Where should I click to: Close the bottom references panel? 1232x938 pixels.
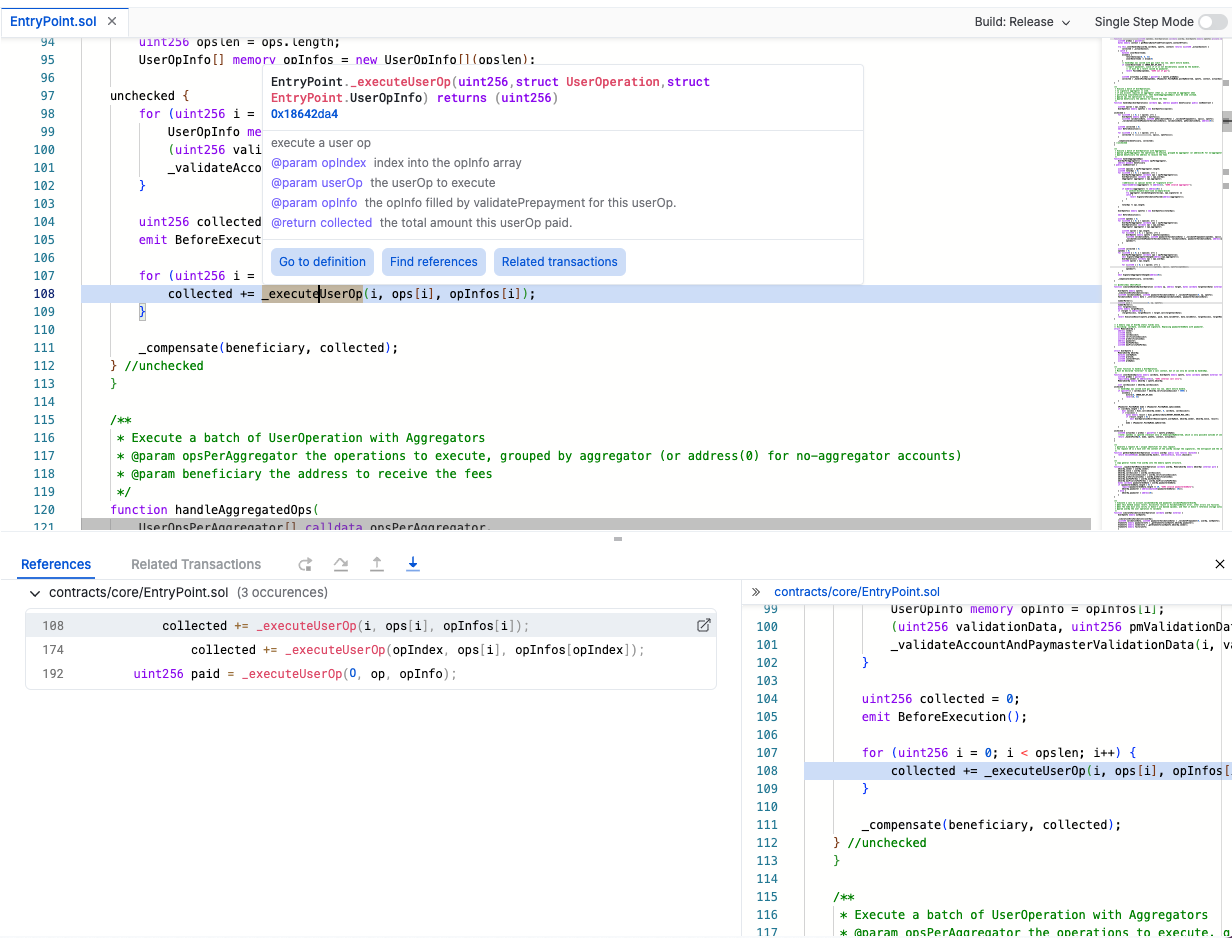tap(1219, 564)
